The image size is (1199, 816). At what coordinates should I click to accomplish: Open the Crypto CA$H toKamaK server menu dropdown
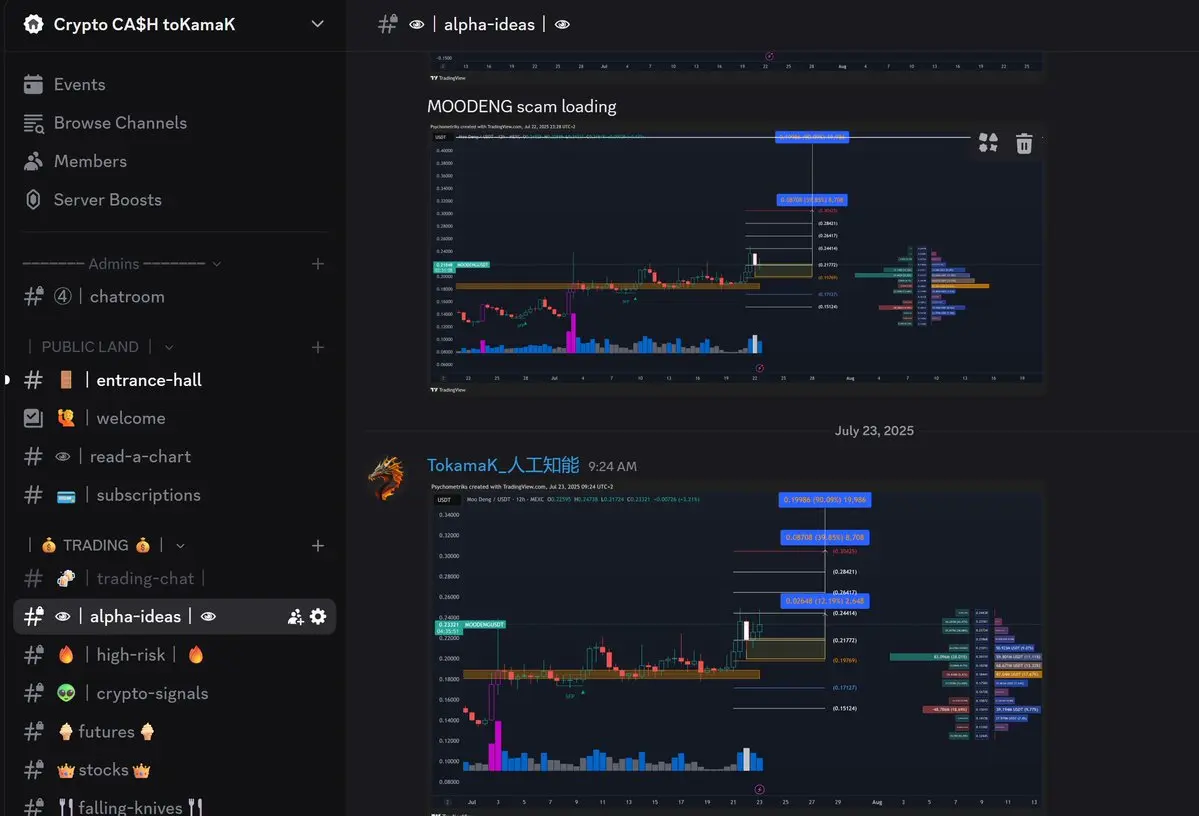(x=317, y=24)
